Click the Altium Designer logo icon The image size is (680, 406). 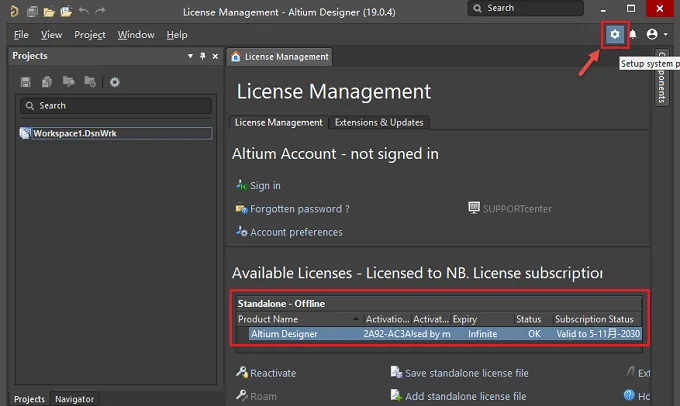(x=14, y=11)
